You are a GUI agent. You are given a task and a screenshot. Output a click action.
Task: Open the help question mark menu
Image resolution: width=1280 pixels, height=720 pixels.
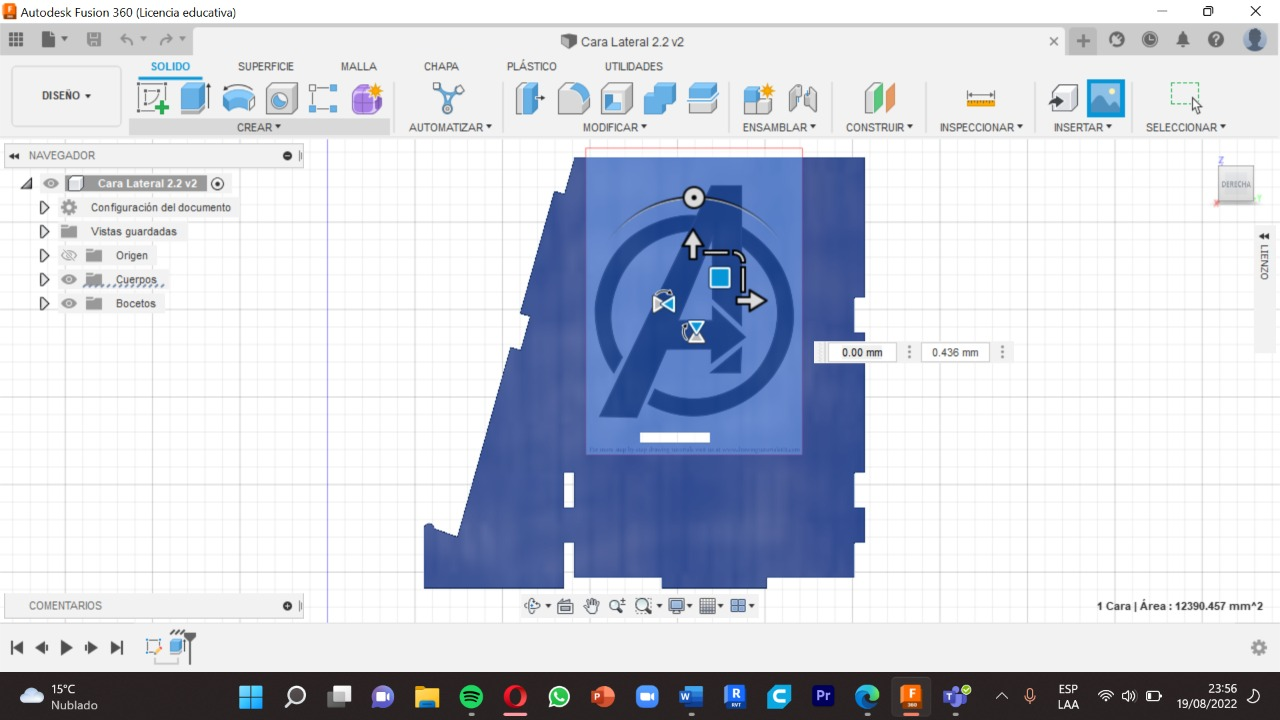(1216, 40)
